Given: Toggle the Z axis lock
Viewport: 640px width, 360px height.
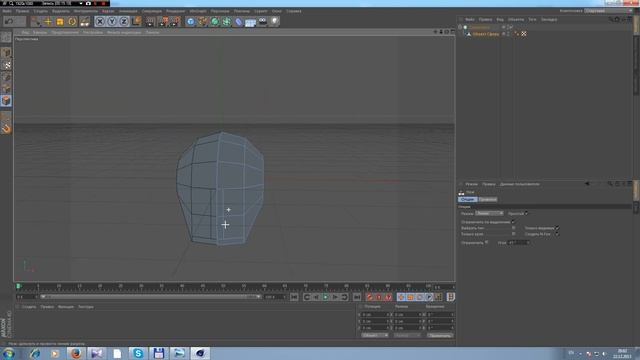Looking at the screenshot, I should (x=124, y=22).
